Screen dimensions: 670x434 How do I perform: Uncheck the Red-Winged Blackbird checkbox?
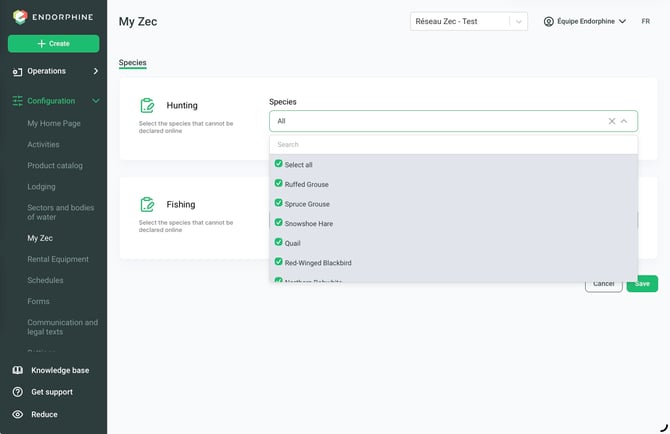279,262
